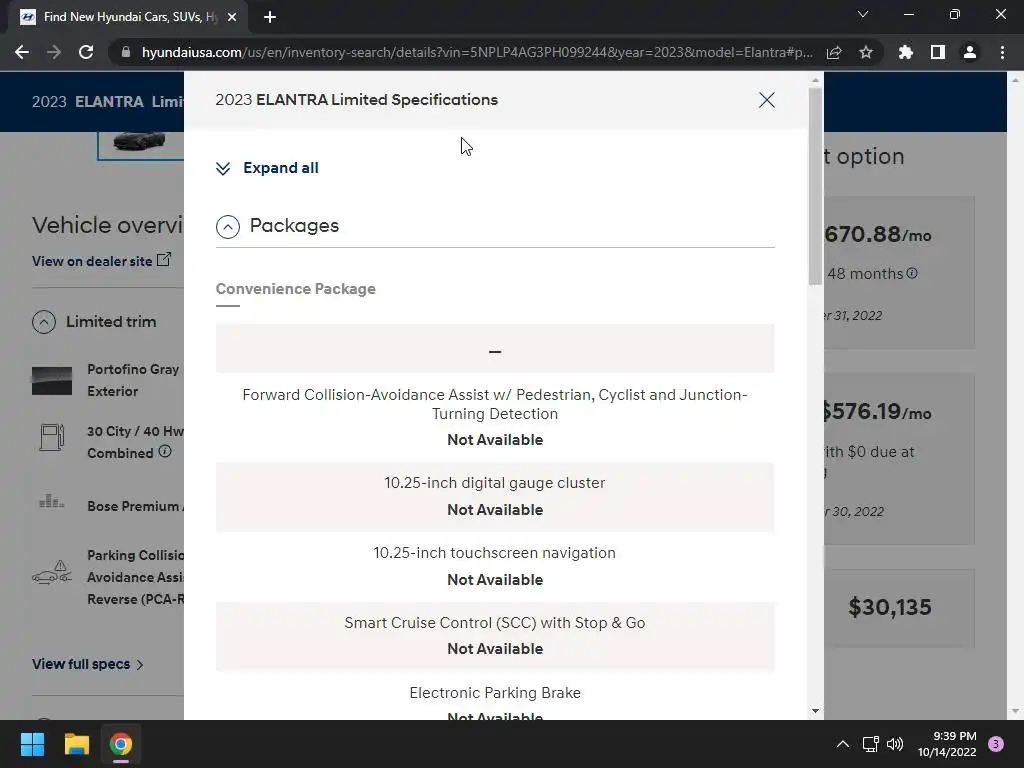Open View on dealer site link
Screen dimensions: 1024x768
click(x=92, y=261)
